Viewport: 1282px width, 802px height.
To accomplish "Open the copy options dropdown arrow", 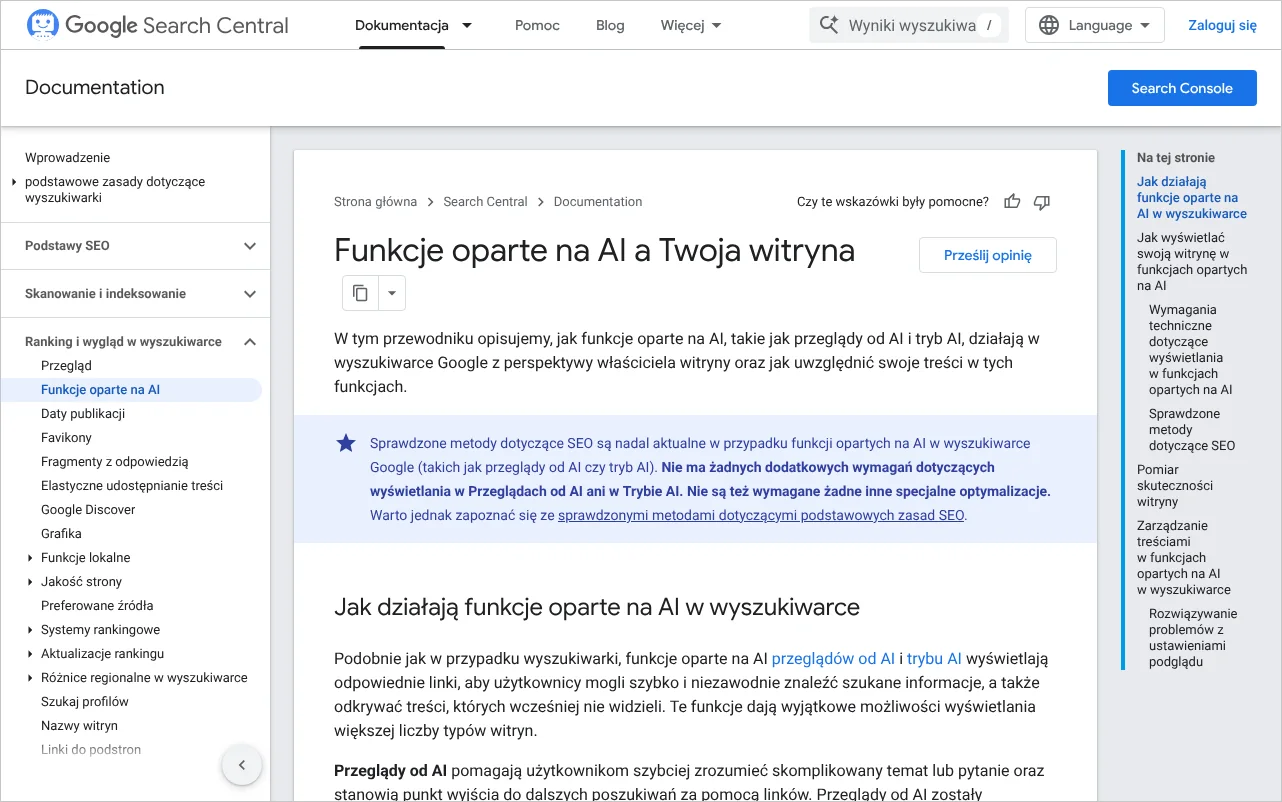I will pyautogui.click(x=392, y=293).
